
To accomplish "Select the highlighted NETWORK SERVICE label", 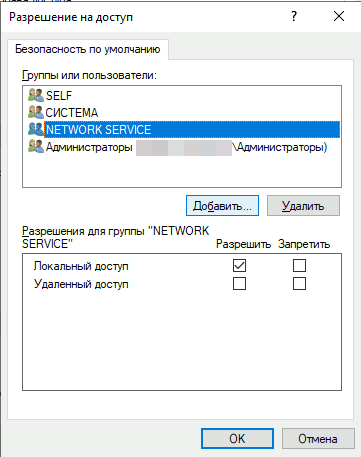I will (x=98, y=130).
